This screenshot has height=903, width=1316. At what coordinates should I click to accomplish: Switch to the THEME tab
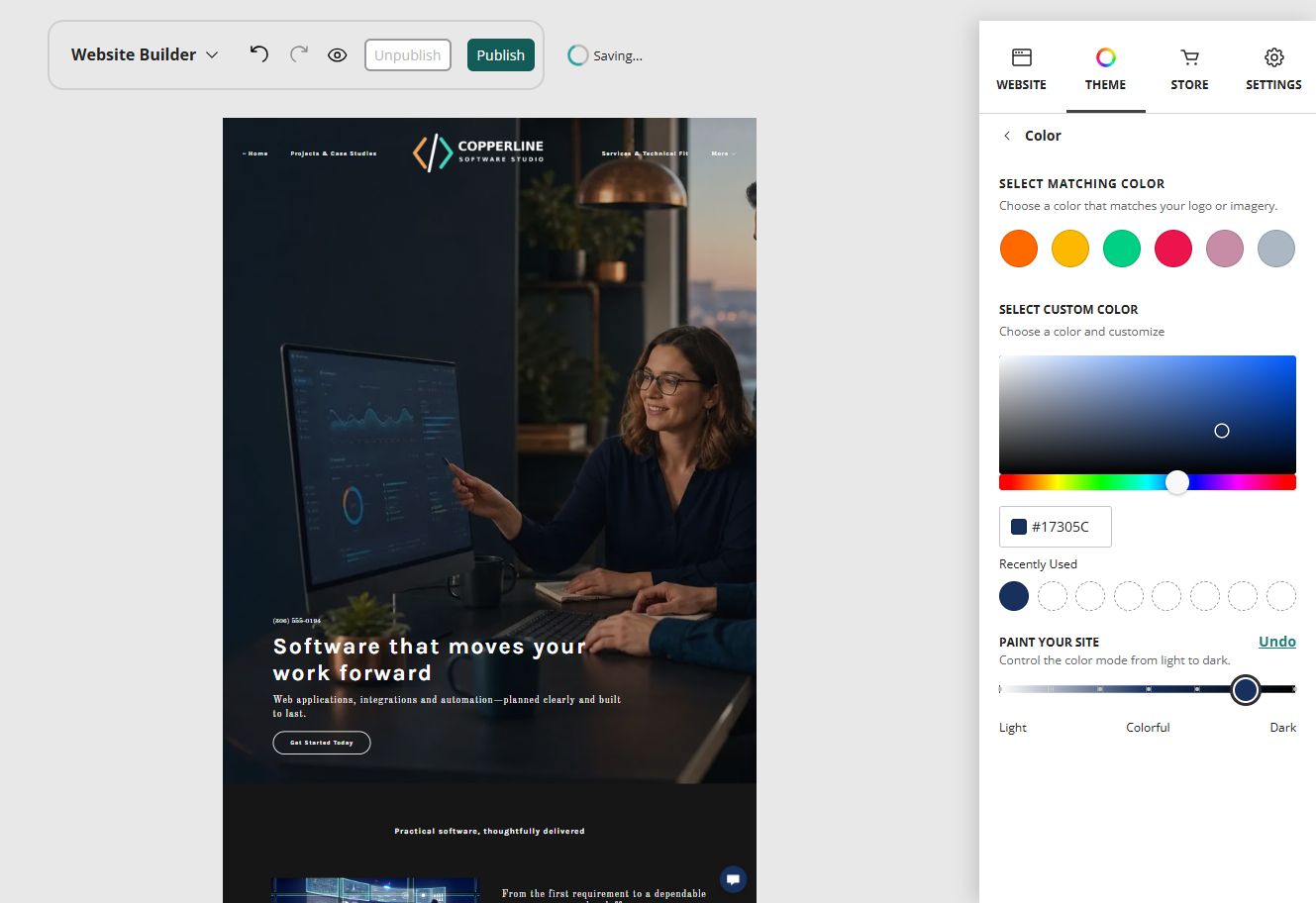tap(1105, 69)
